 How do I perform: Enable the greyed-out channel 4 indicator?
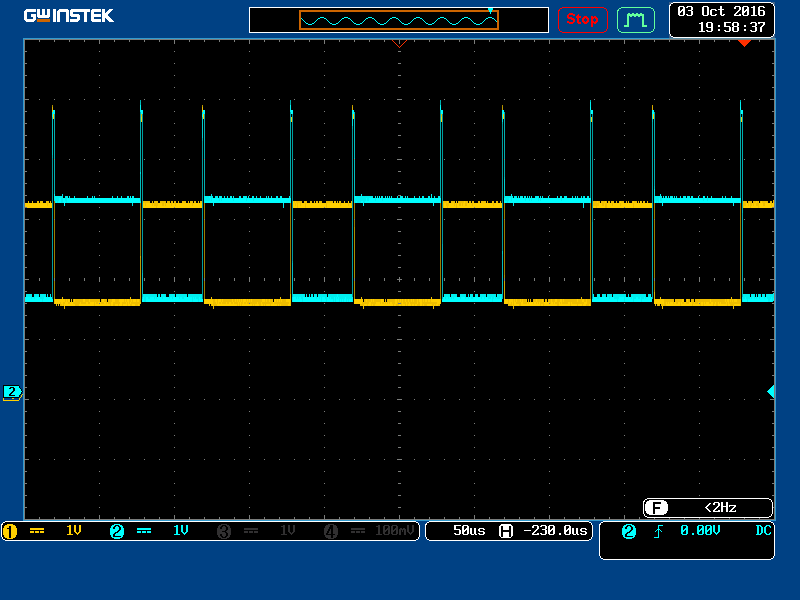click(x=331, y=531)
